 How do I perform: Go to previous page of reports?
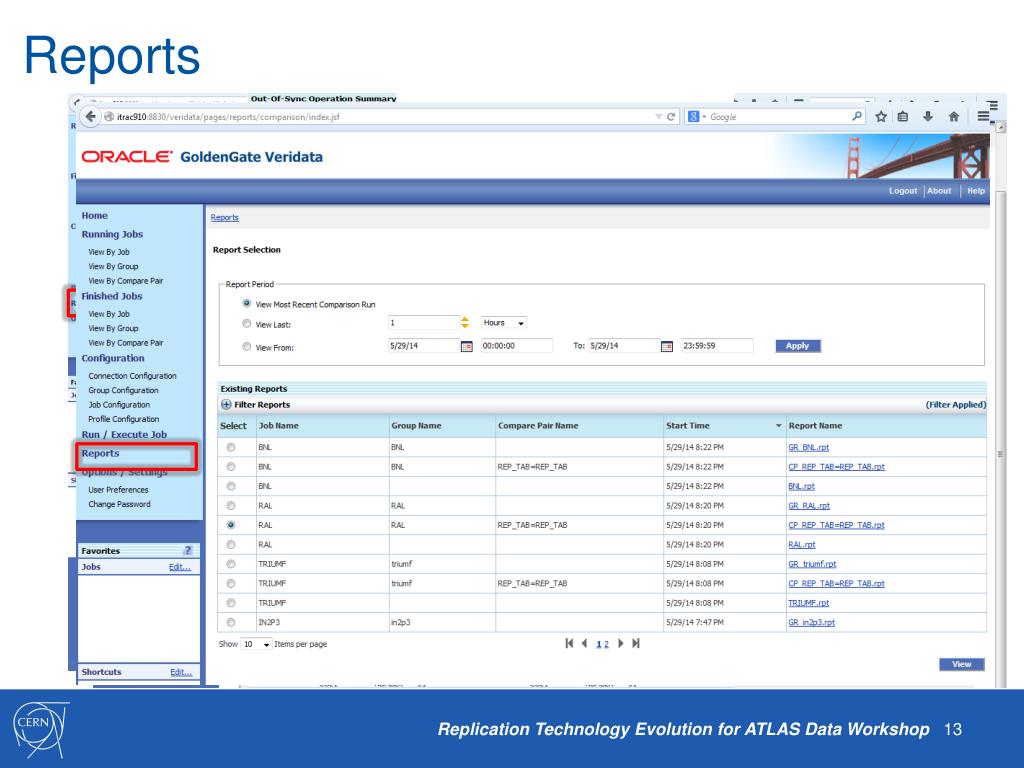point(584,643)
